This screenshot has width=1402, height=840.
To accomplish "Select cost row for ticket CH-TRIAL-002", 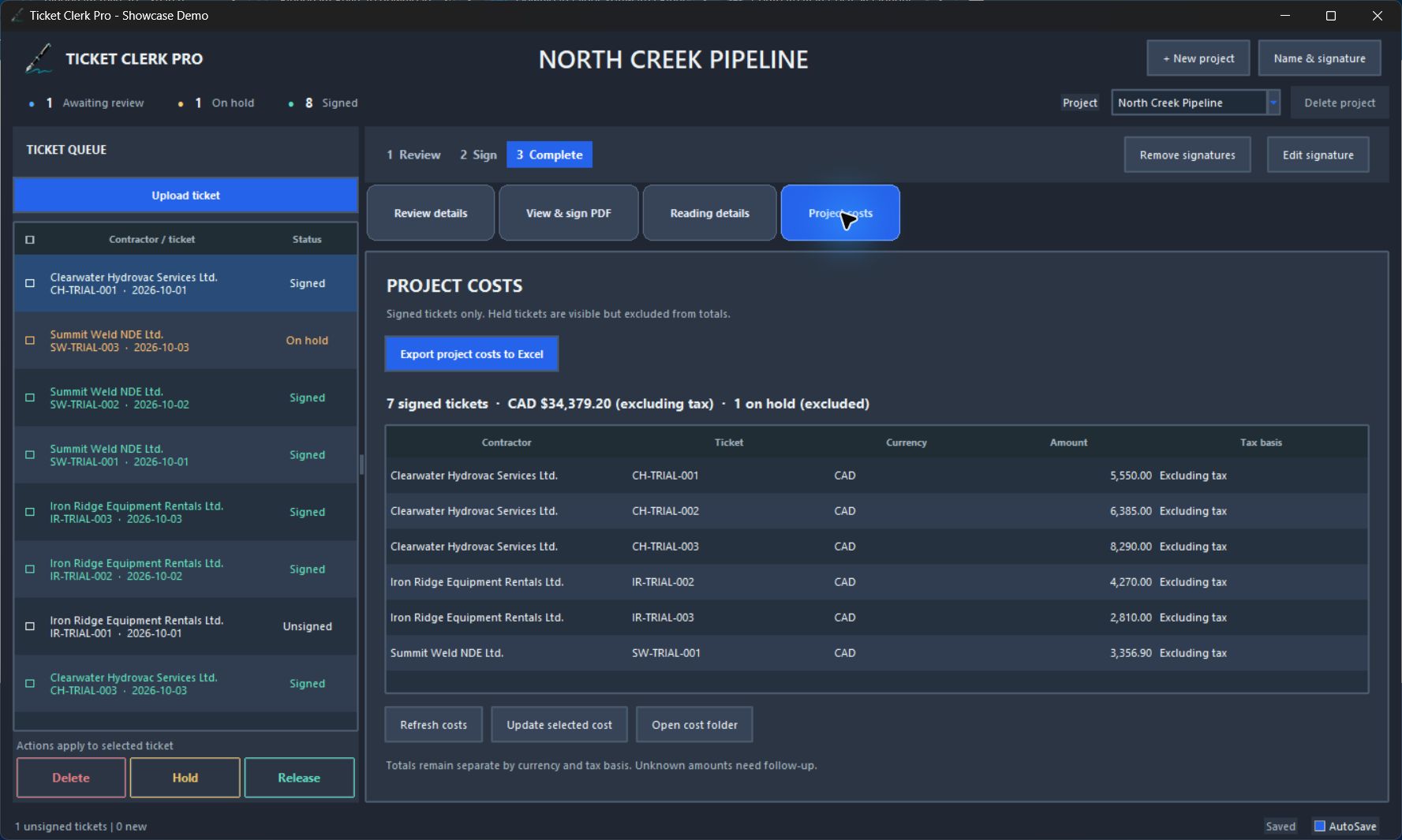I will (x=877, y=511).
